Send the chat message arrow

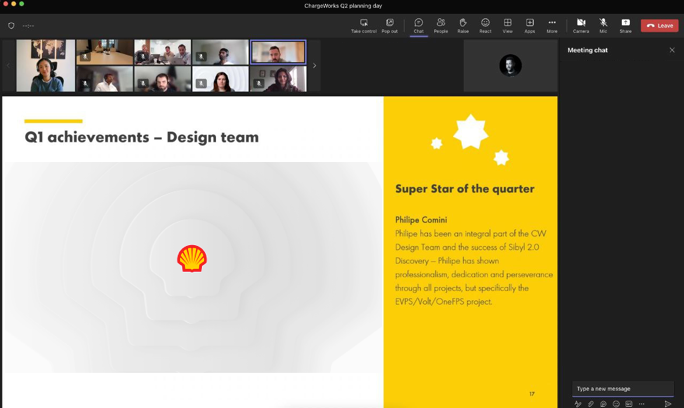[667, 404]
